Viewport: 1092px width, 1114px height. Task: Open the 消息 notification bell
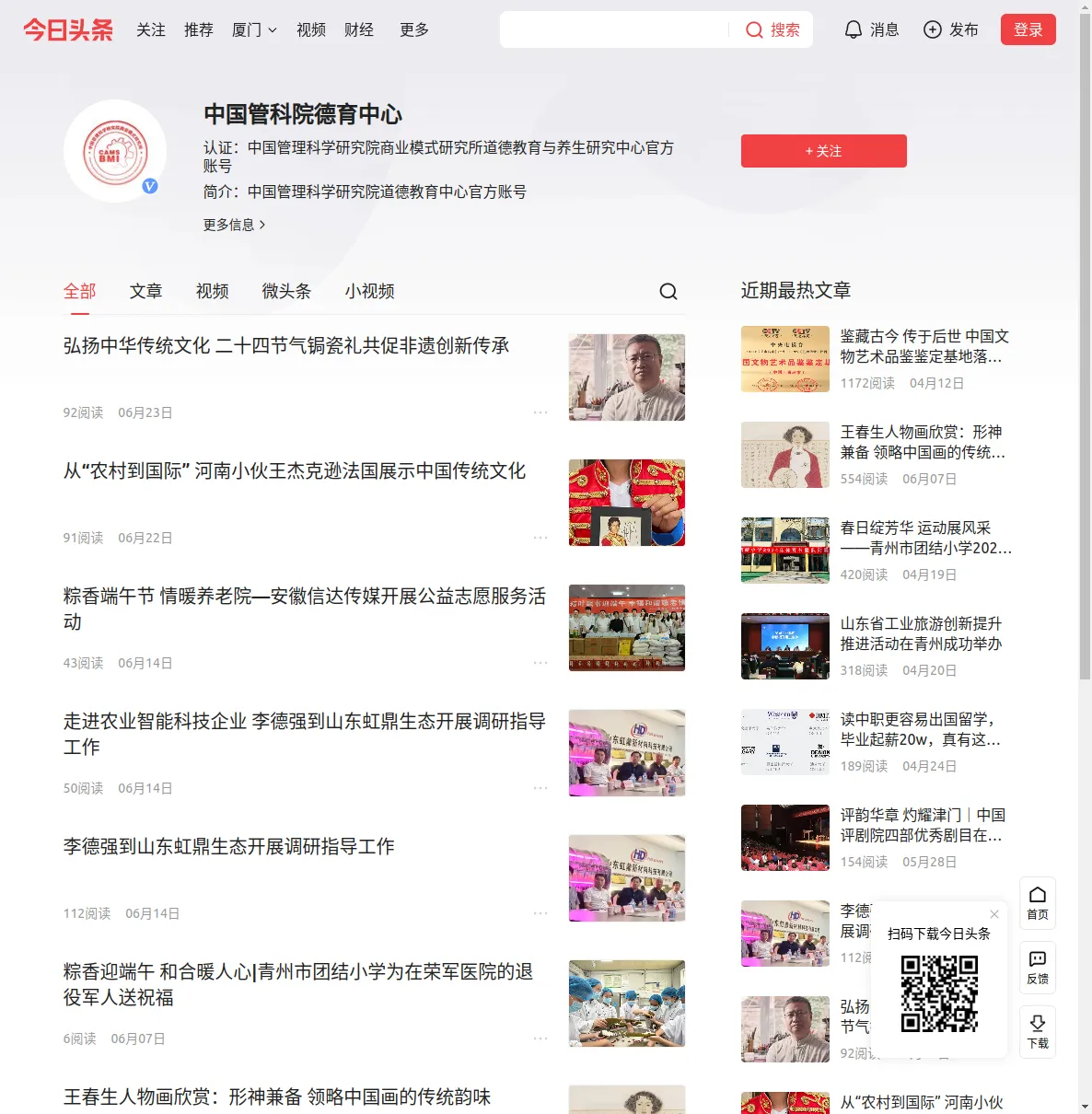(871, 29)
